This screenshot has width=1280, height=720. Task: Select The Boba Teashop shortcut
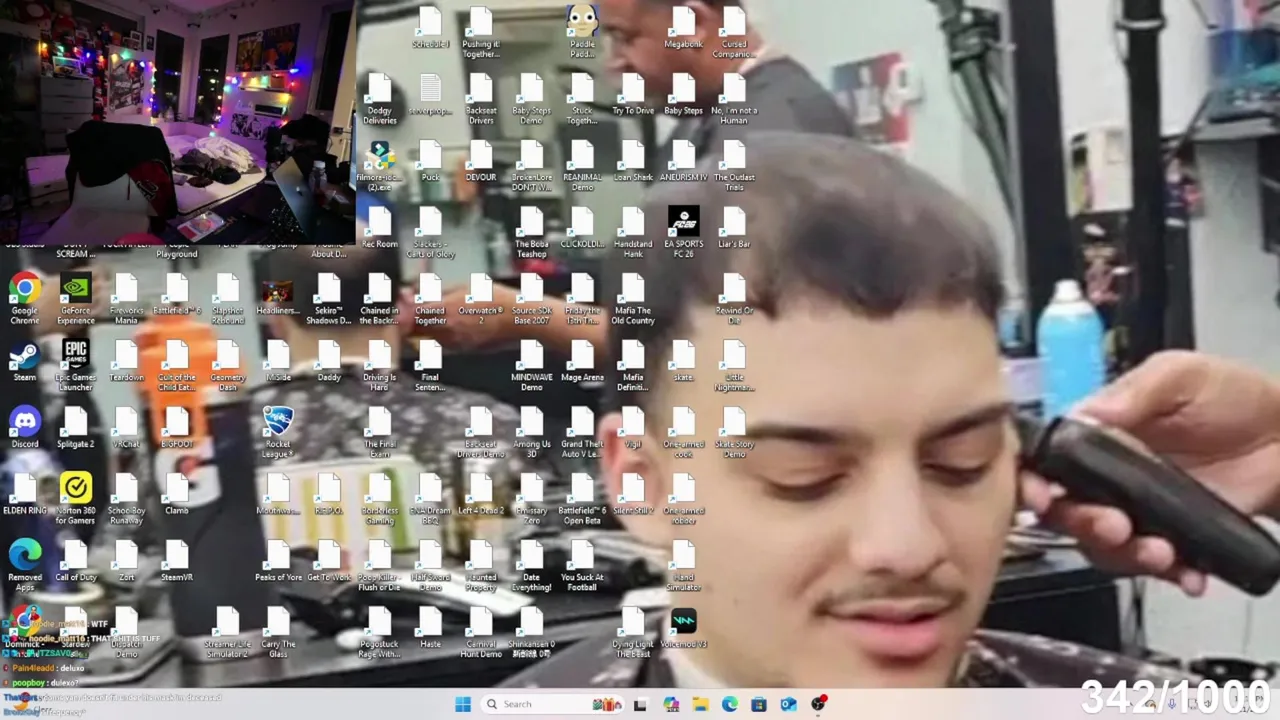pyautogui.click(x=531, y=233)
